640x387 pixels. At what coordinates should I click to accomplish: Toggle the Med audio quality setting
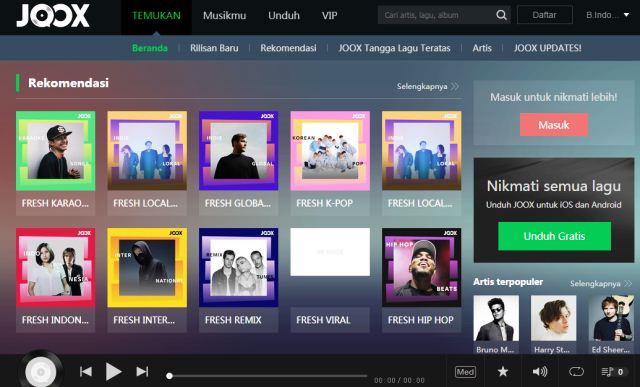[465, 372]
